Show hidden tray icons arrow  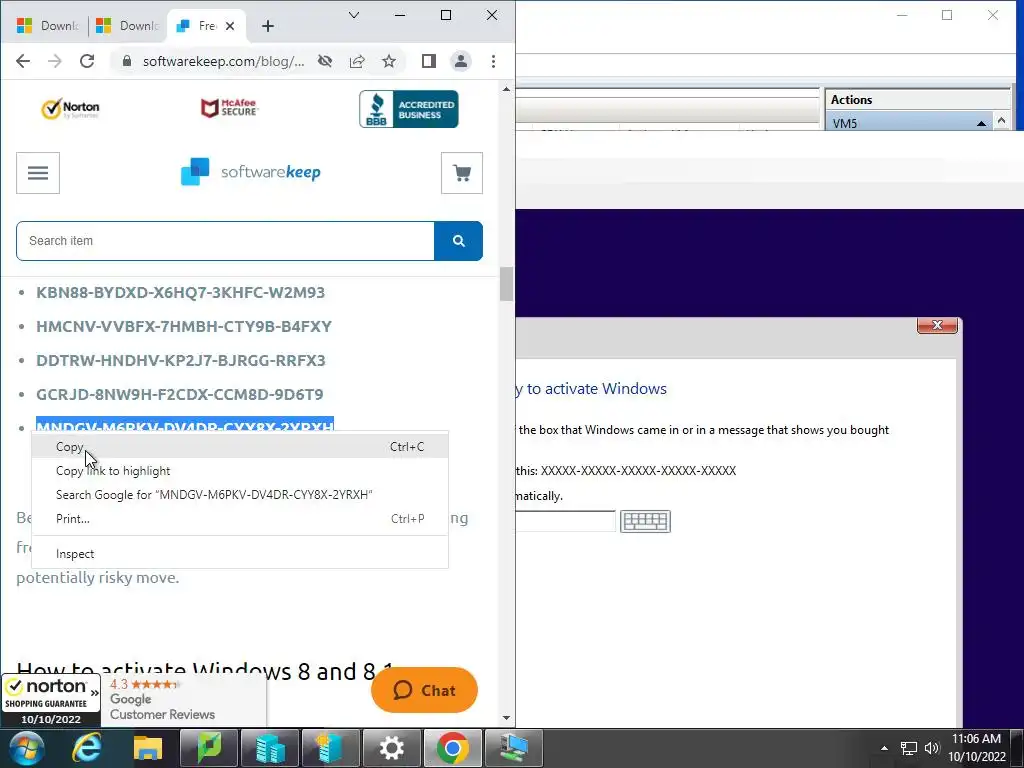(884, 748)
